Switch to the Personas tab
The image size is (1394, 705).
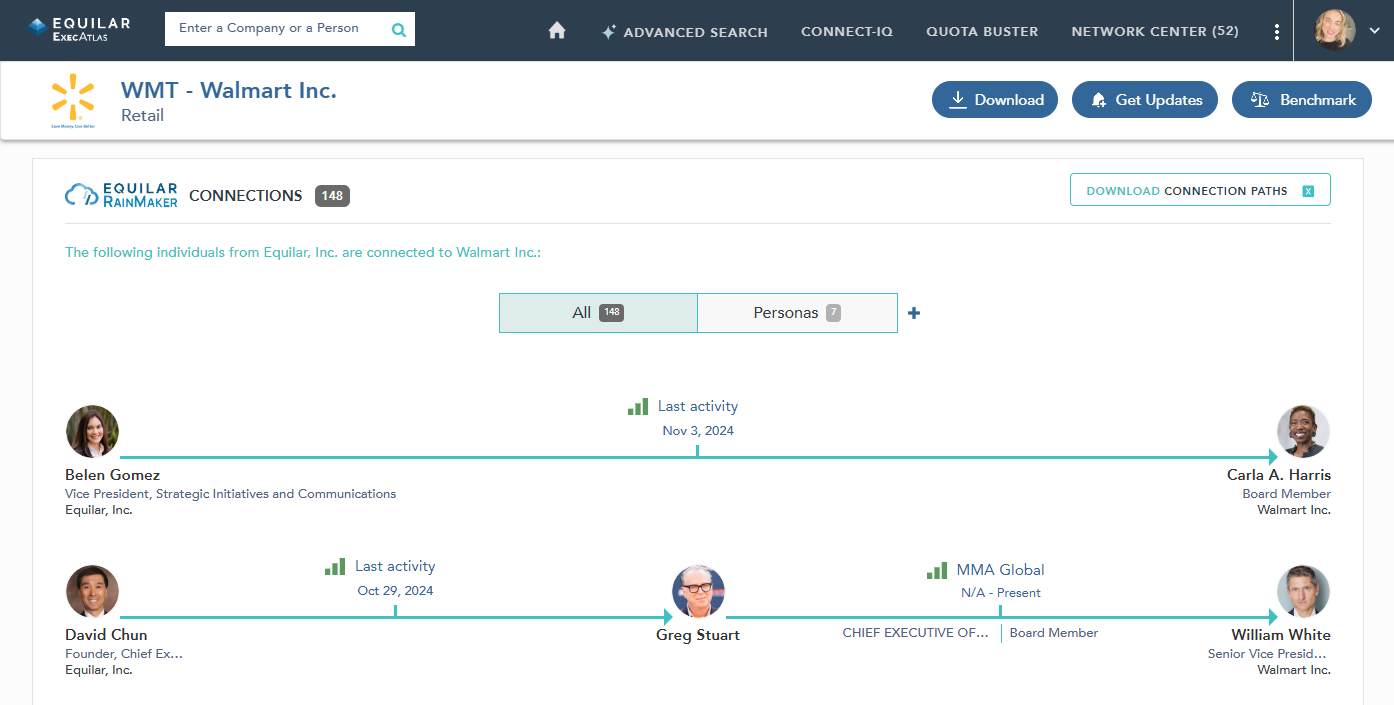point(797,313)
